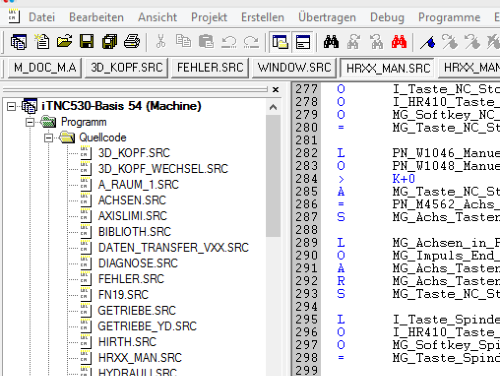
Task: Open the Übertragen menu
Action: [x=327, y=17]
